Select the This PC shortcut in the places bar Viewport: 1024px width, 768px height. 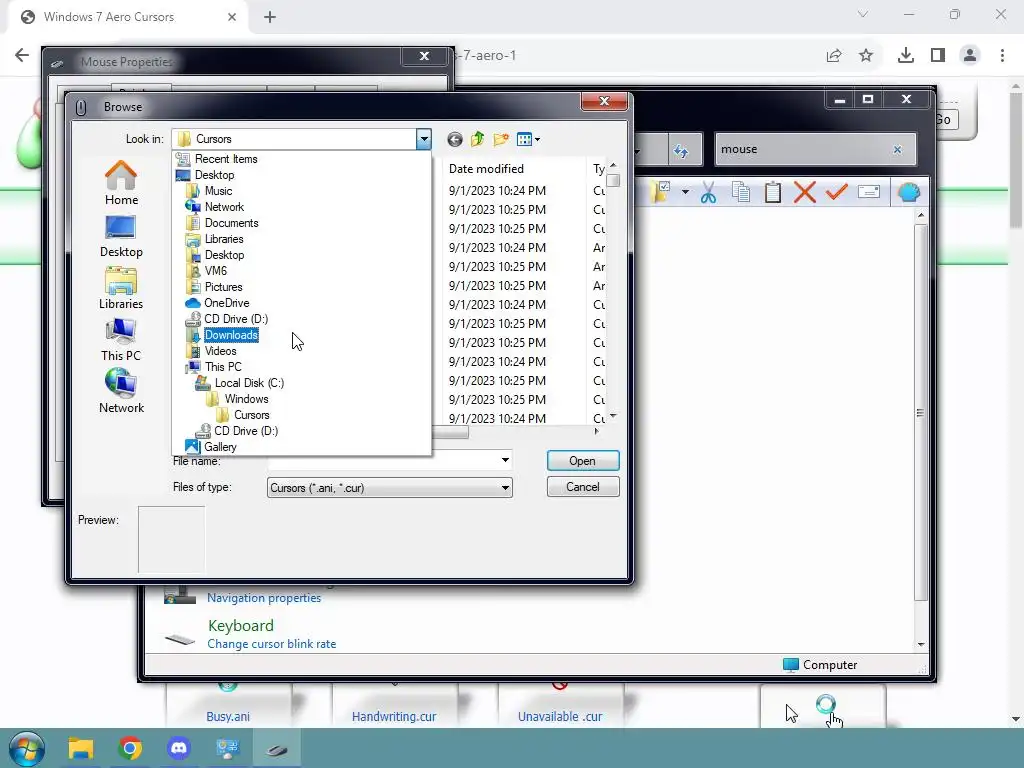pyautogui.click(x=121, y=340)
